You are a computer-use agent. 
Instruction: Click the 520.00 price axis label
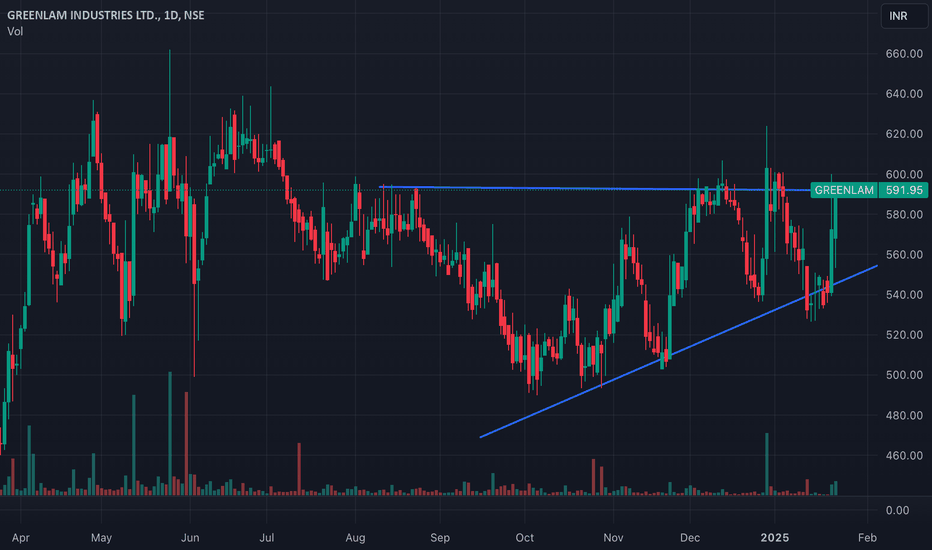coord(903,335)
